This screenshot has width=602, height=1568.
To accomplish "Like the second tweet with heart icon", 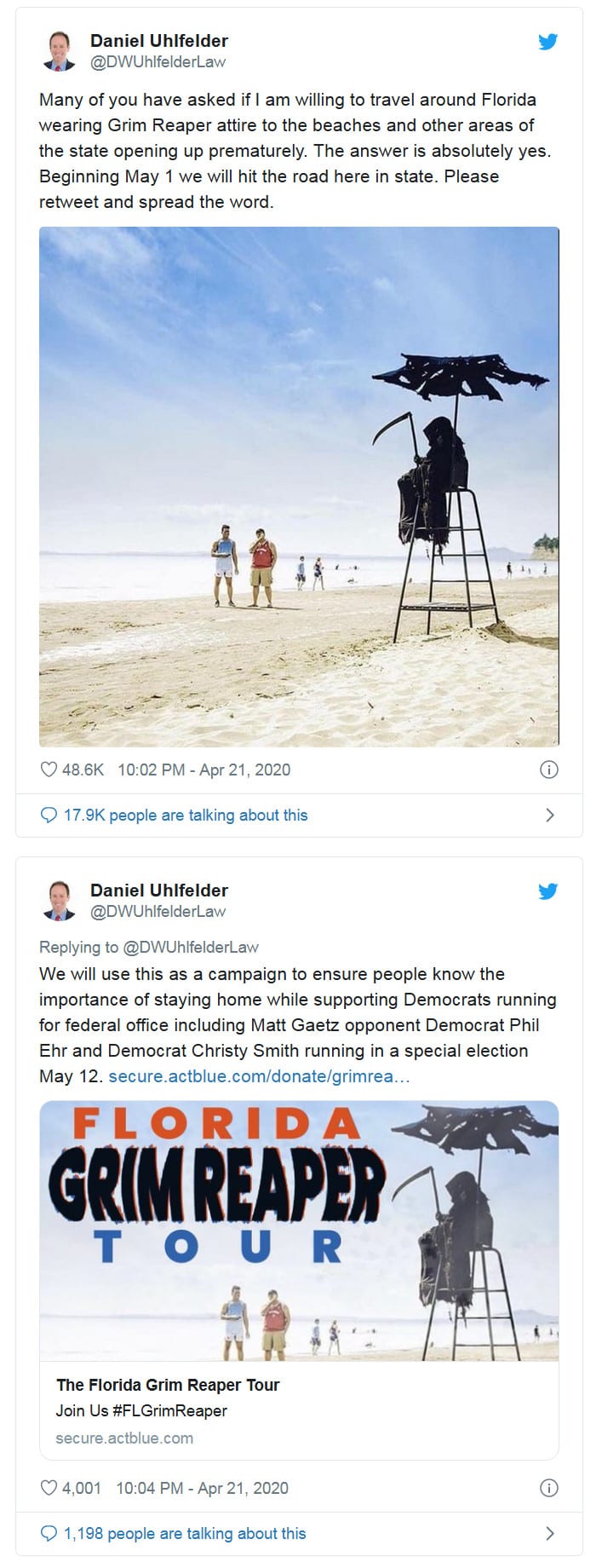I will (49, 1488).
